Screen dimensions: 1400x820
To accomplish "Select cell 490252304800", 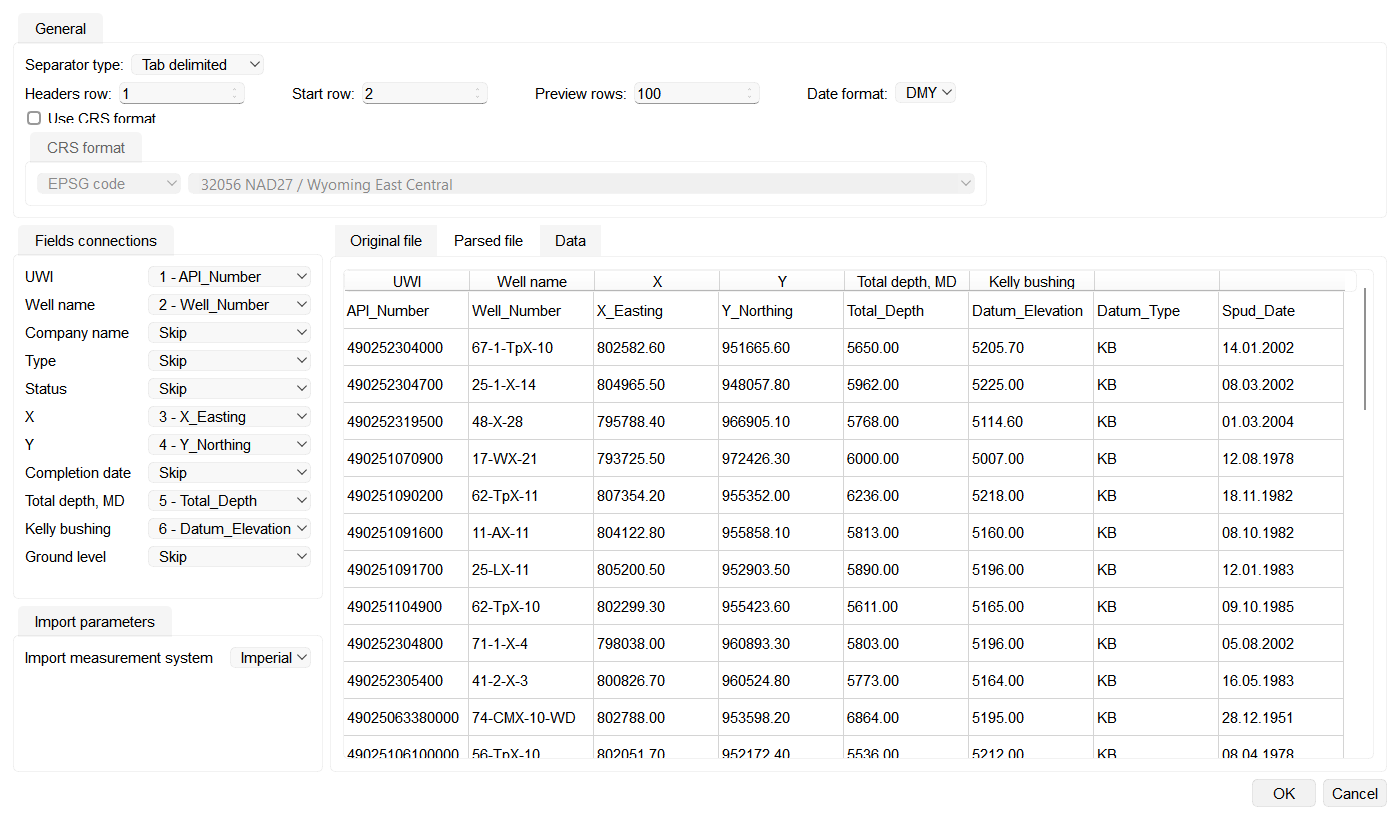I will (x=406, y=643).
